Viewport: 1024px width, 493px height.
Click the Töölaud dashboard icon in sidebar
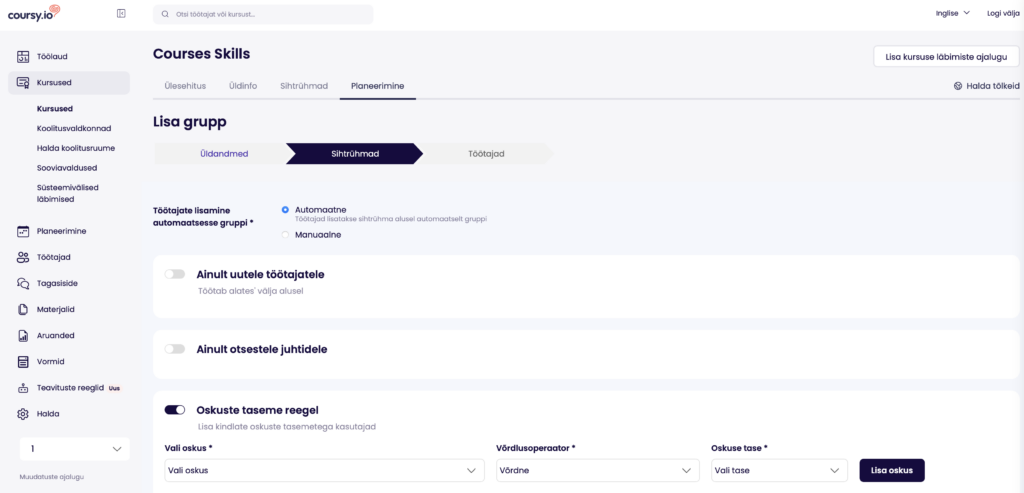click(23, 57)
